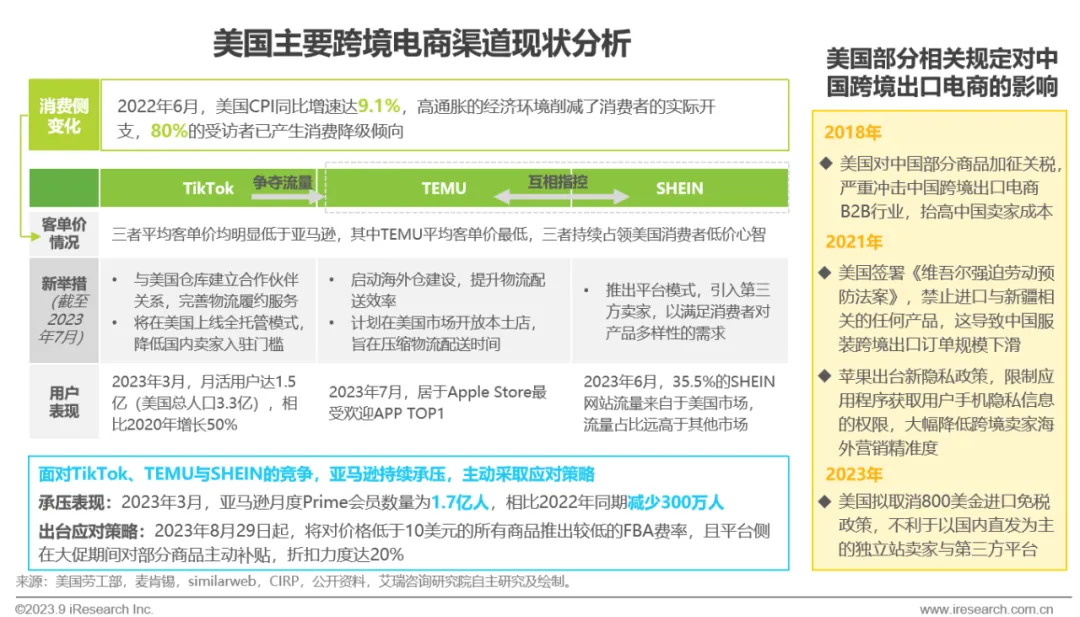
Task: Click the bullet 计划在美国市场开放本土店
Action: pos(444,333)
